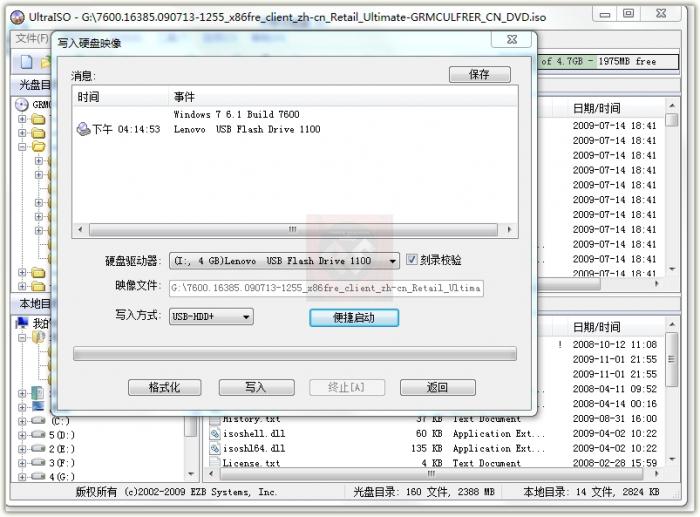This screenshot has width=700, height=517.
Task: Select the My Computer icon in local tree
Action: 21,322
